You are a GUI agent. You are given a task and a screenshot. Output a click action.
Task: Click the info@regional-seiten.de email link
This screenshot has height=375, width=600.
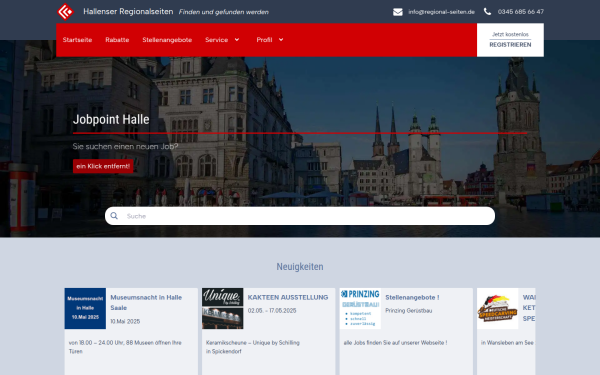pyautogui.click(x=442, y=12)
